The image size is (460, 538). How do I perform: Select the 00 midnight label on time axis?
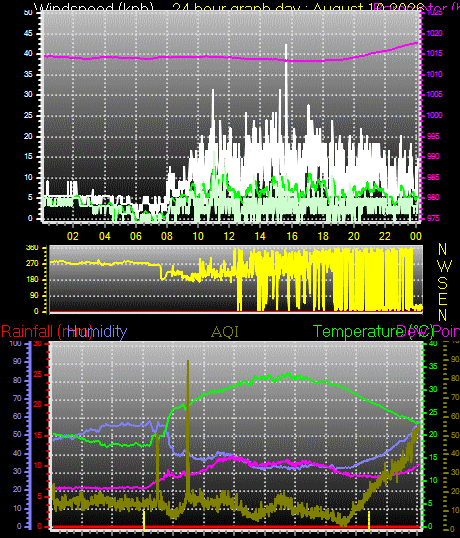coord(415,236)
